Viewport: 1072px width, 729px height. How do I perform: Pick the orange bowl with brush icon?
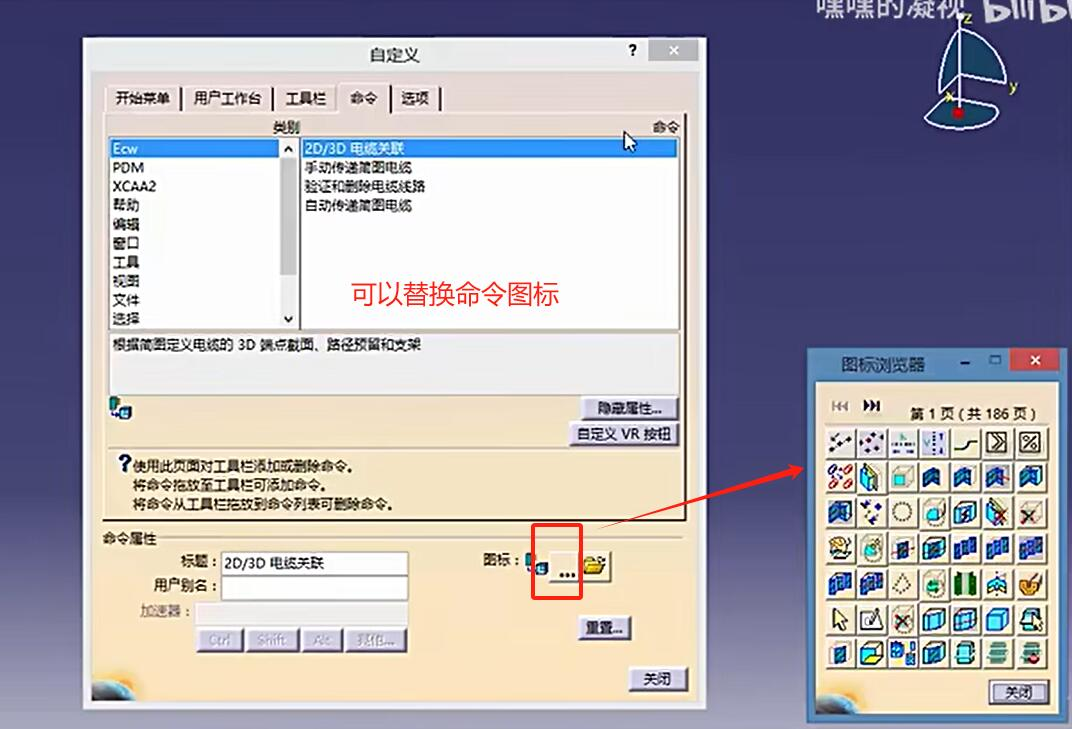pos(1030,584)
